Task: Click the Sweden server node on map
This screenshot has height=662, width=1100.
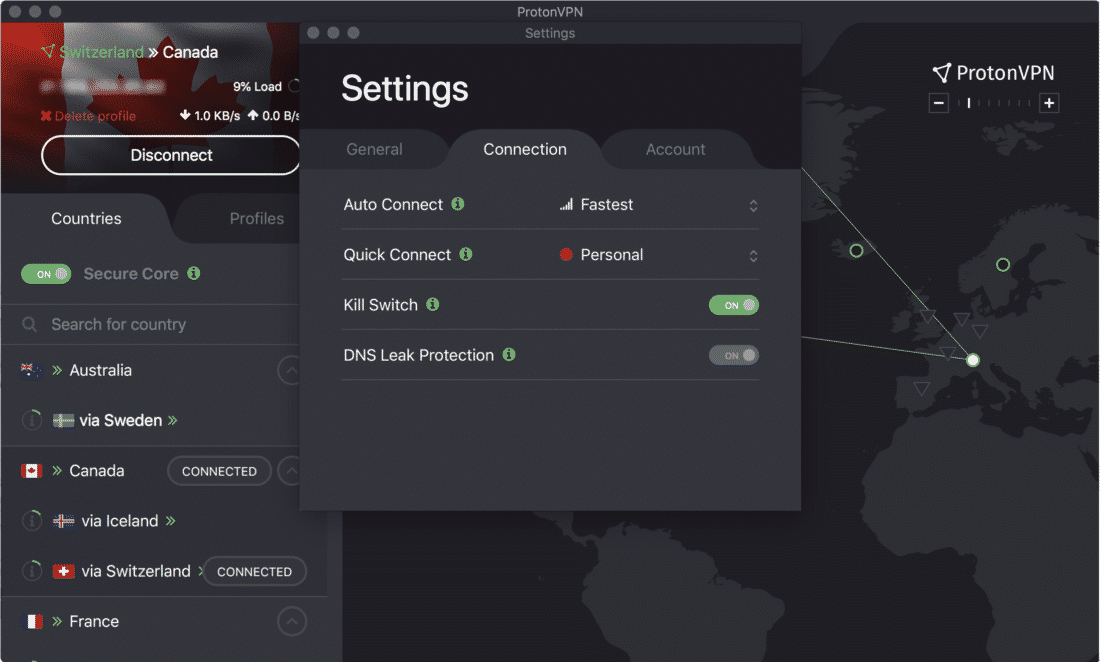Action: click(1002, 264)
